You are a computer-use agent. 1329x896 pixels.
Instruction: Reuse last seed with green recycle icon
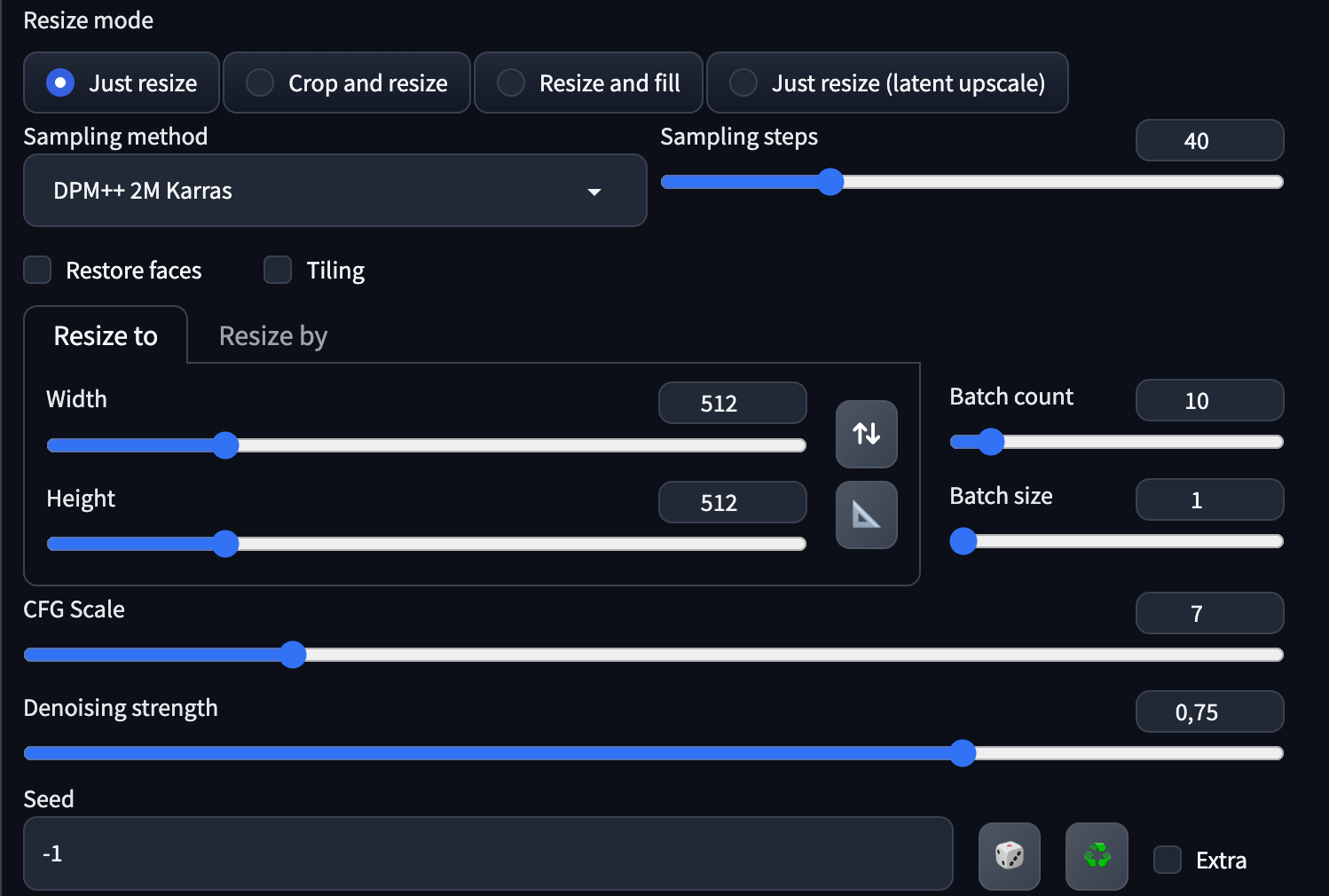[x=1097, y=856]
